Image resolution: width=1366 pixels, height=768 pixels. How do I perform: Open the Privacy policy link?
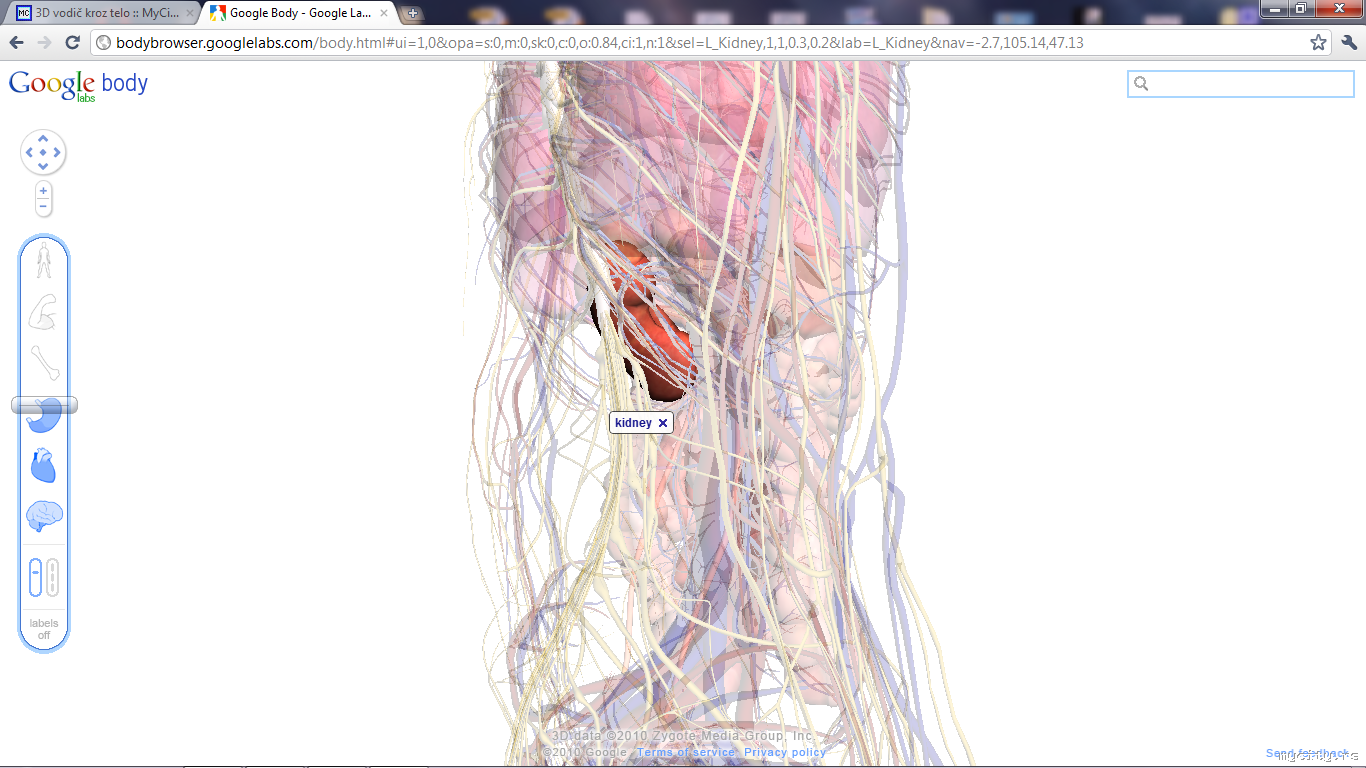click(x=785, y=752)
